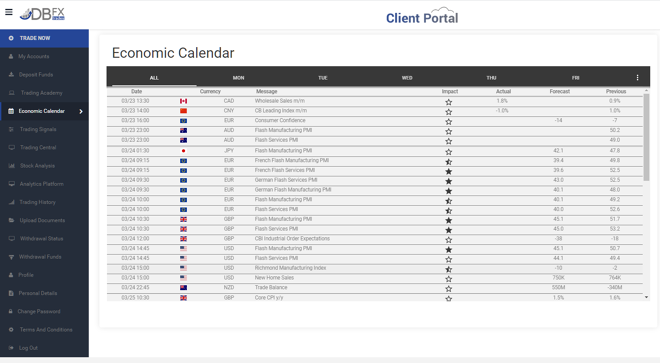Switch to the WED tab

click(x=407, y=78)
